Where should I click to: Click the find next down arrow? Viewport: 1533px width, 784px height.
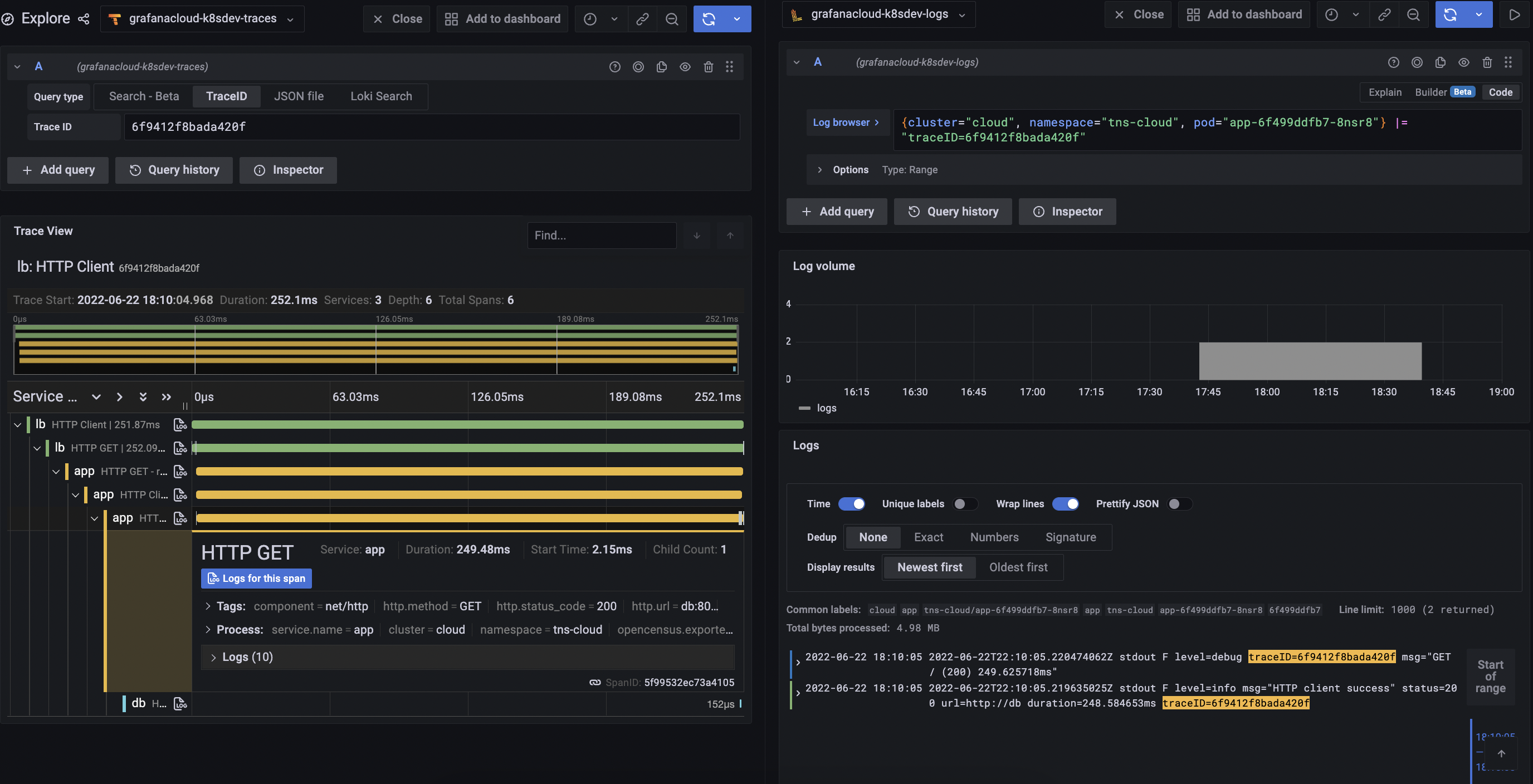tap(696, 236)
